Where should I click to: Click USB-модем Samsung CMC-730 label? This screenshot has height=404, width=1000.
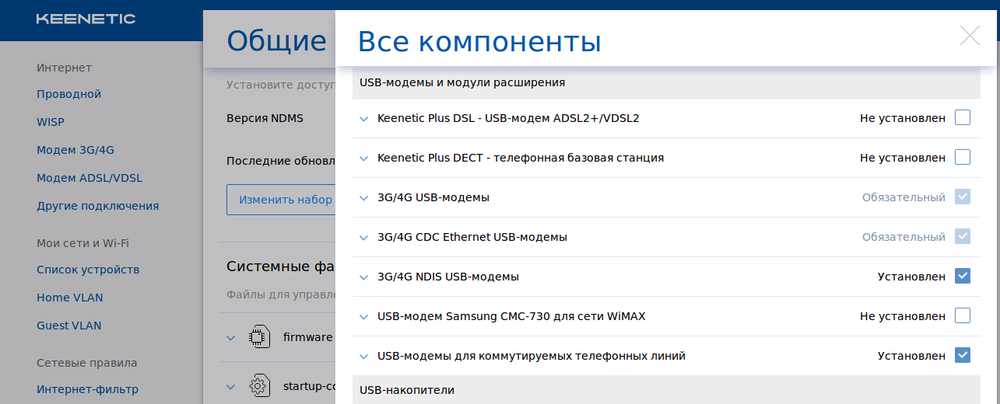point(511,317)
